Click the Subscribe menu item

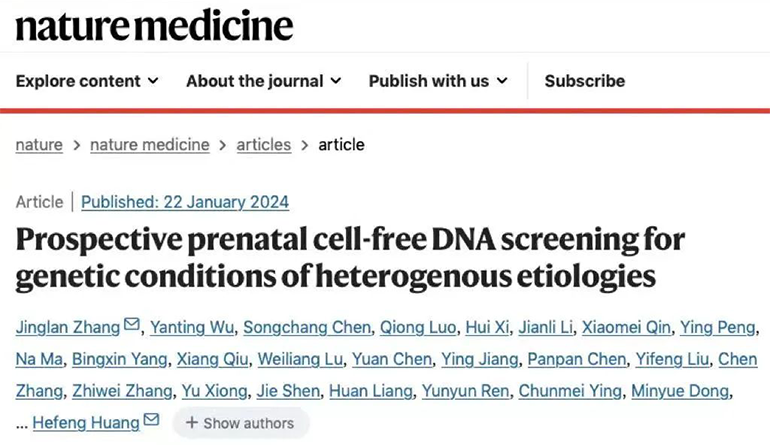585,81
